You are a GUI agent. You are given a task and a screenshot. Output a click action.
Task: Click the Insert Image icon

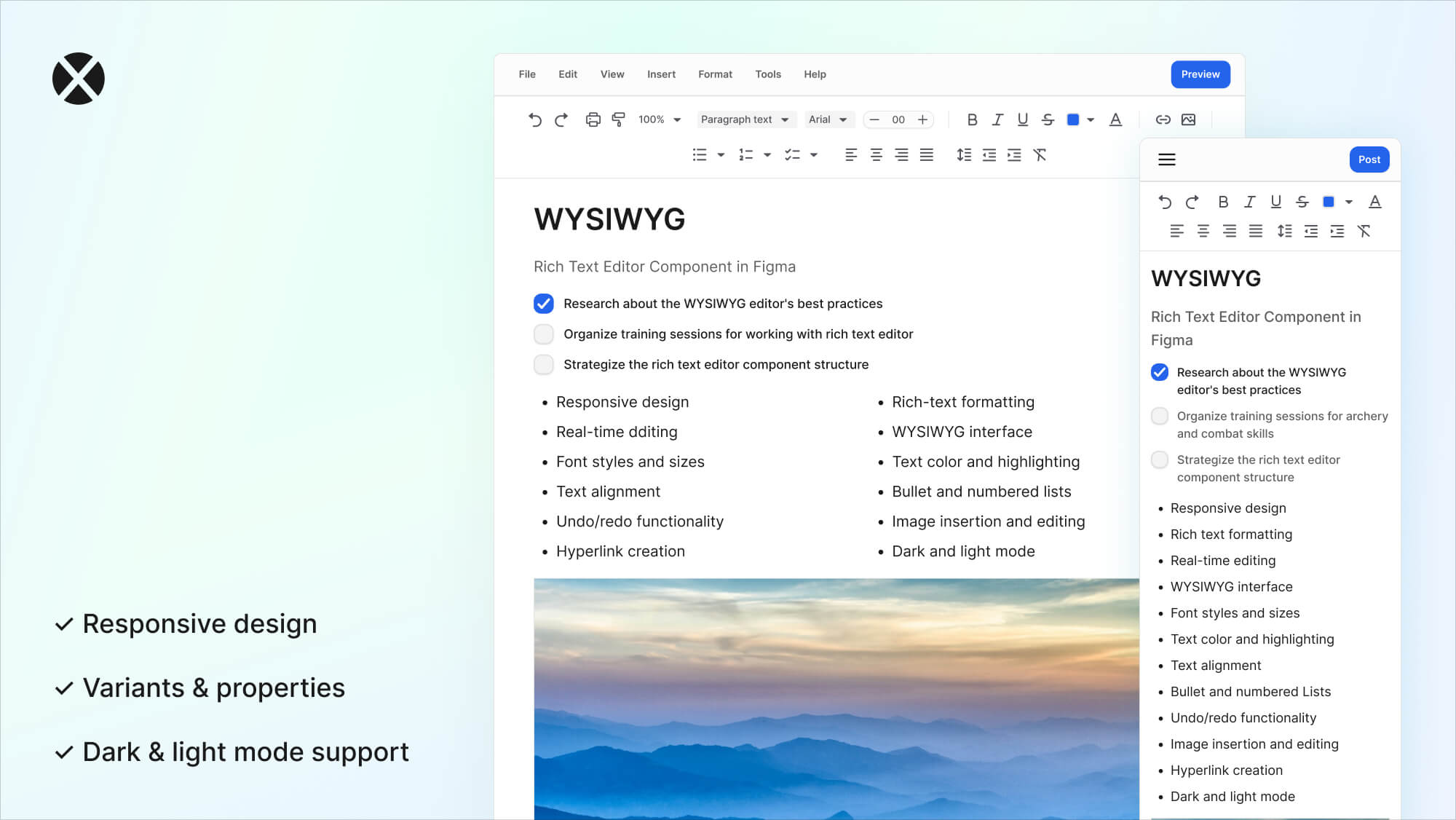[1189, 119]
